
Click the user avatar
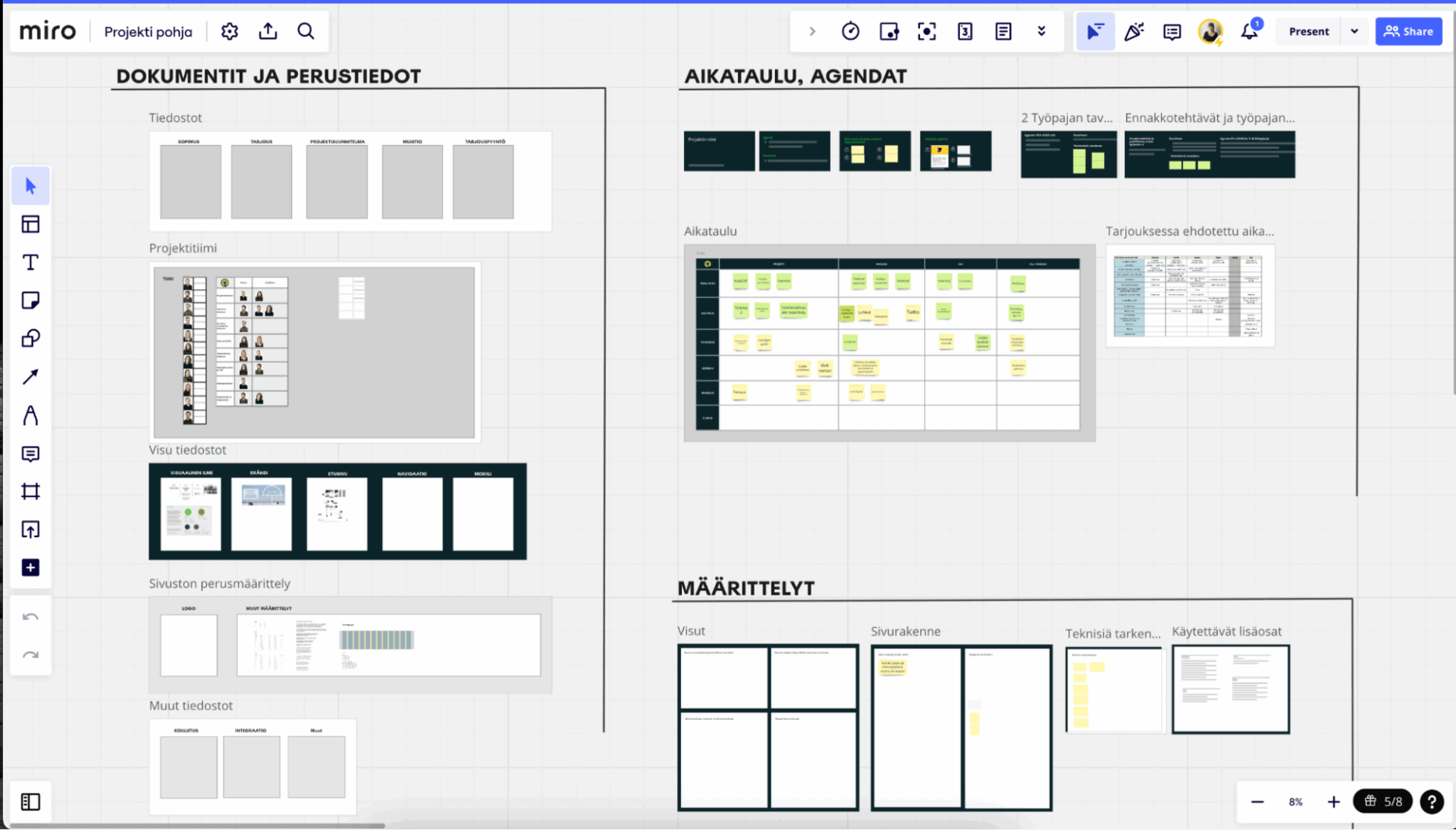pos(1210,31)
